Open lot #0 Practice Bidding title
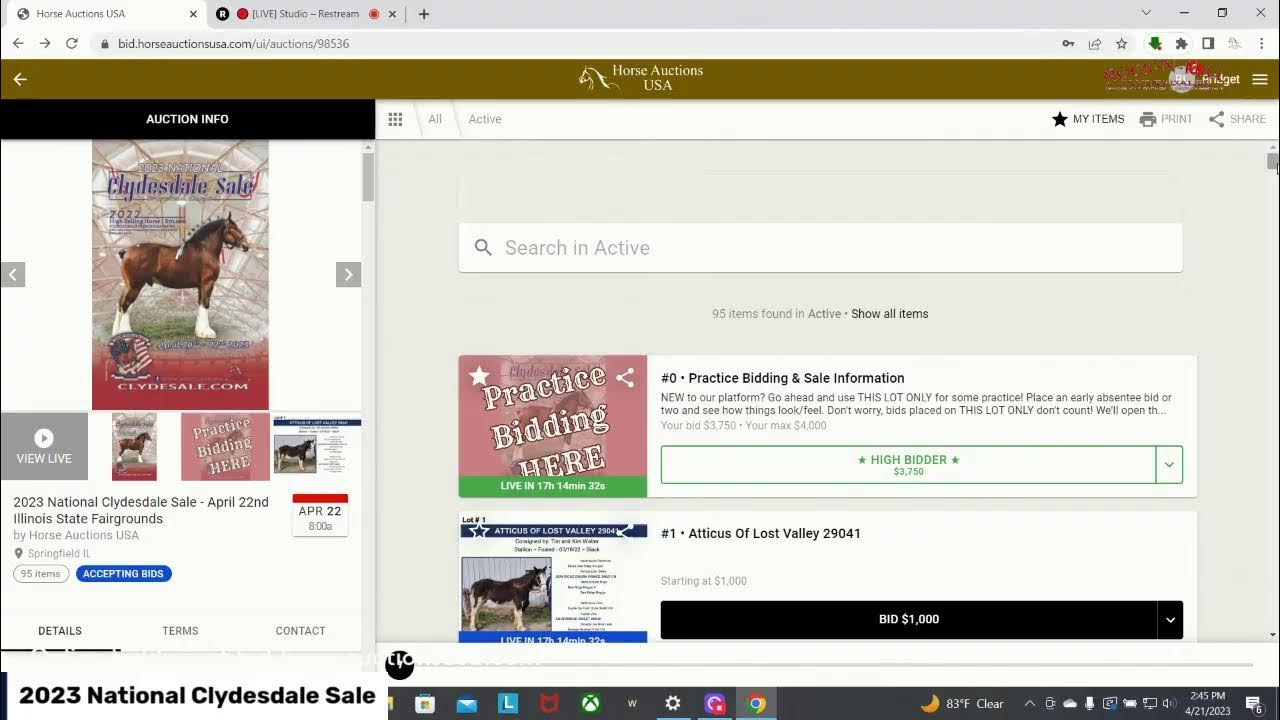 782,378
